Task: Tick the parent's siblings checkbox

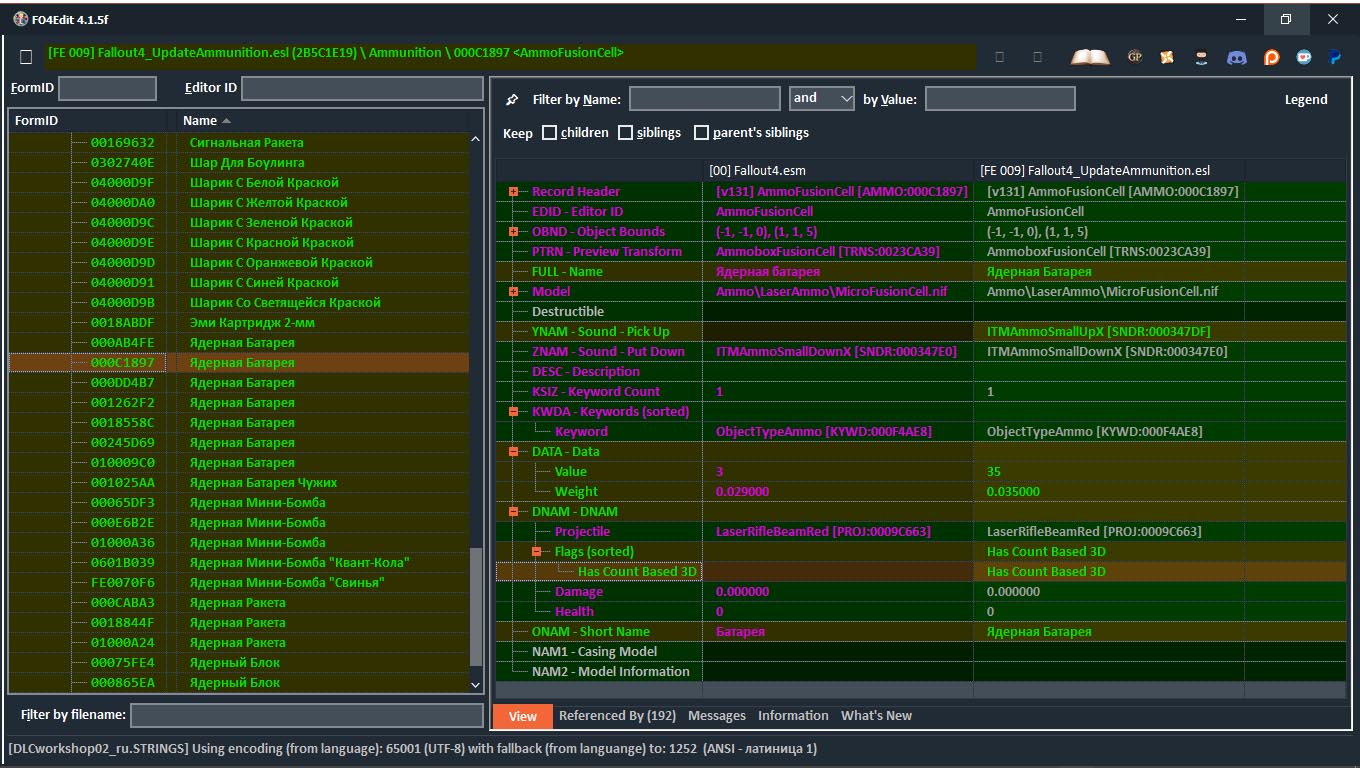Action: (701, 132)
